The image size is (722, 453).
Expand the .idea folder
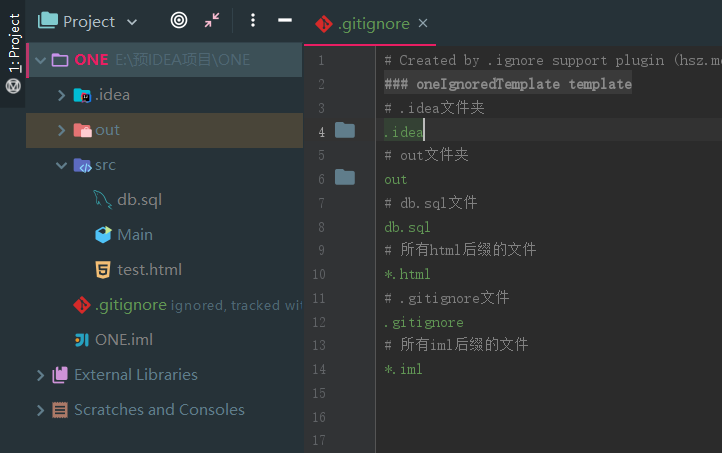coord(61,95)
